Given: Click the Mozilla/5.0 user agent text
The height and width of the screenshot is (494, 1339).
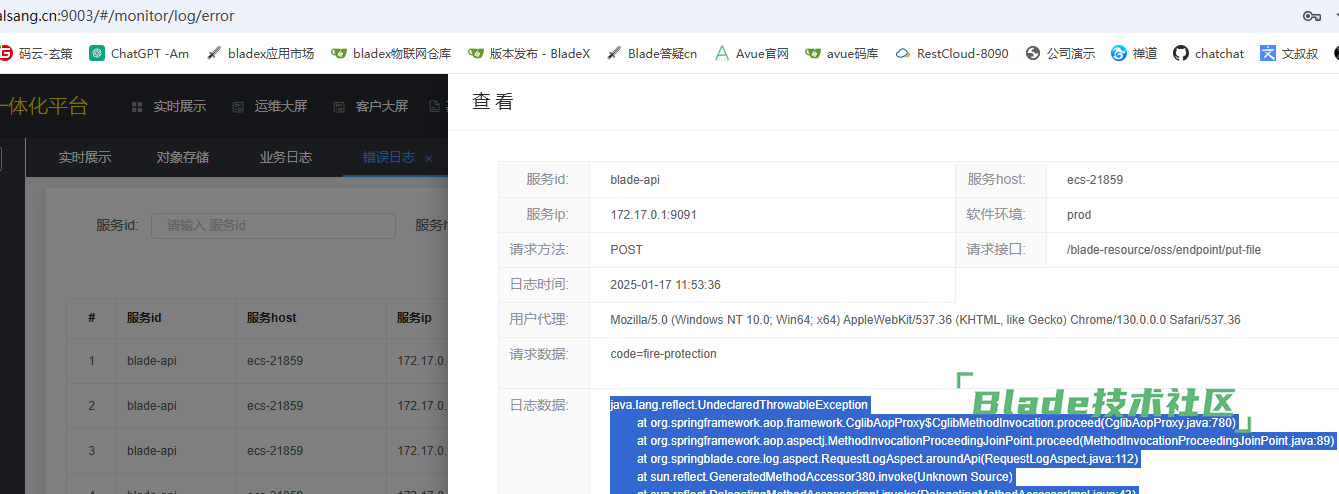Looking at the screenshot, I should pyautogui.click(x=925, y=320).
